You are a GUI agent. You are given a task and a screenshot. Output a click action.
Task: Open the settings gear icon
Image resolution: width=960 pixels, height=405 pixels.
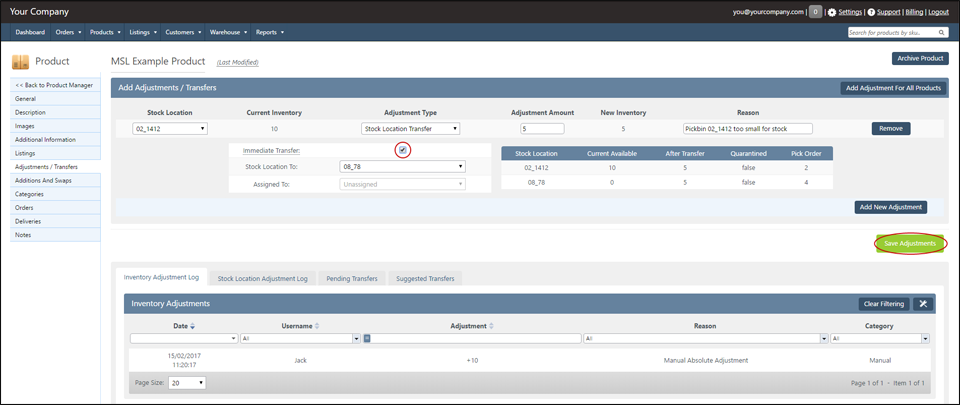[x=832, y=12]
